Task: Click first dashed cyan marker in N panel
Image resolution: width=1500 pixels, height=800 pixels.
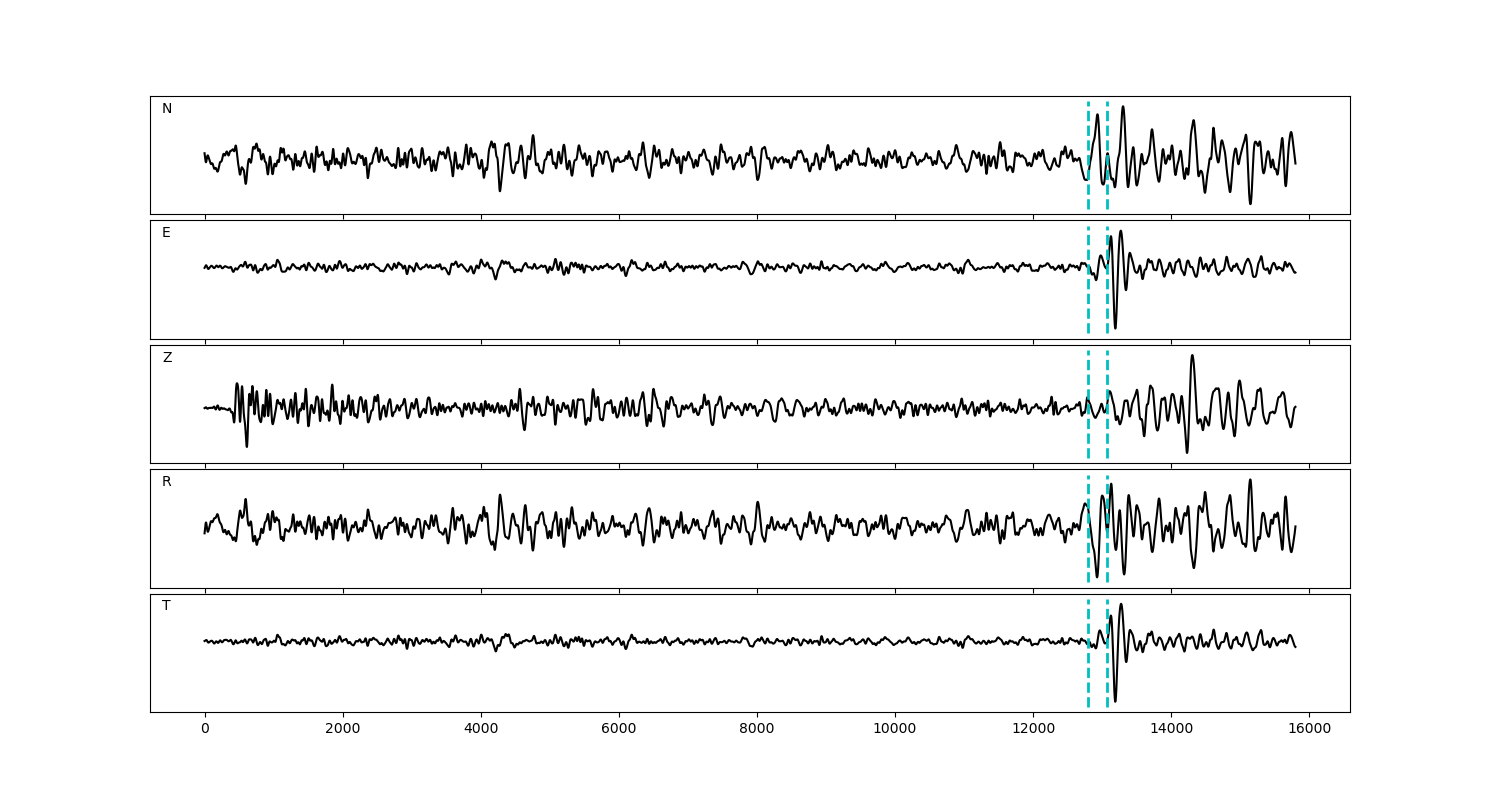Action: pyautogui.click(x=1088, y=155)
